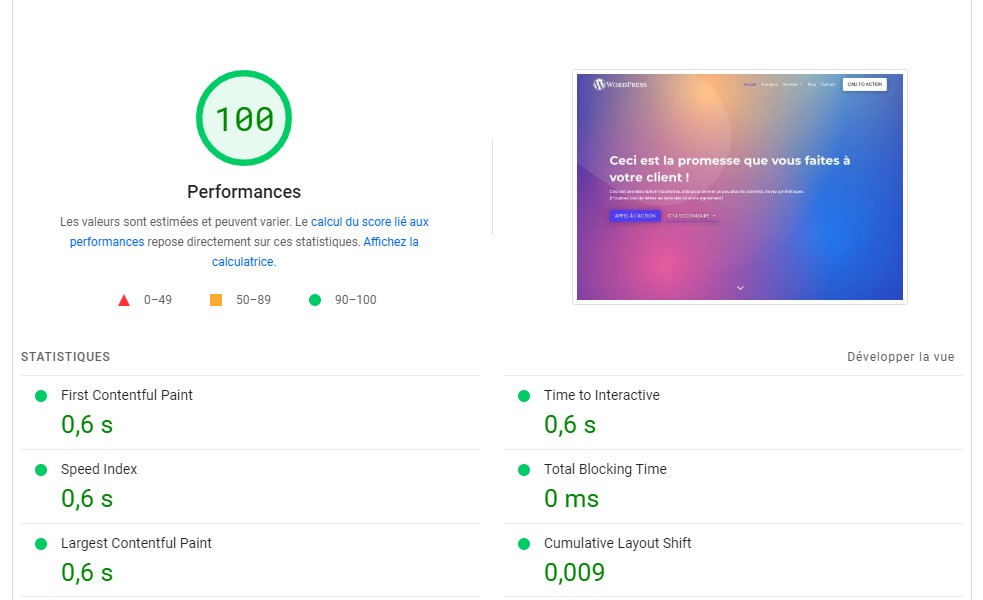This screenshot has height=600, width=983.
Task: Click the website preview thumbnail
Action: coord(739,186)
